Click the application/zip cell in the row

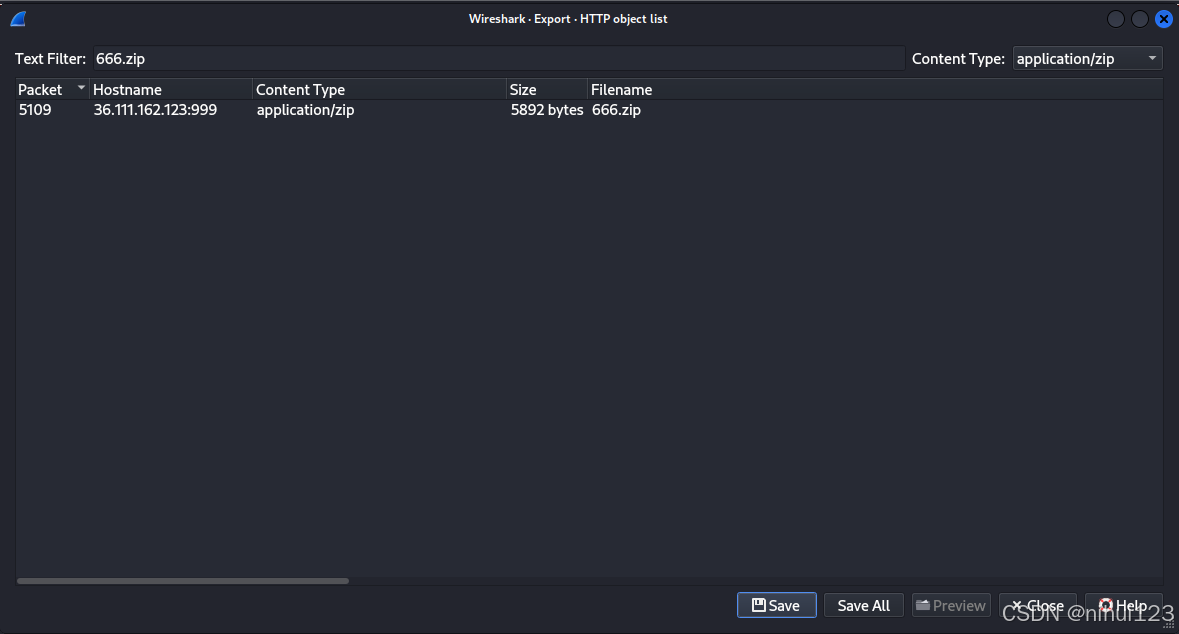click(x=305, y=110)
